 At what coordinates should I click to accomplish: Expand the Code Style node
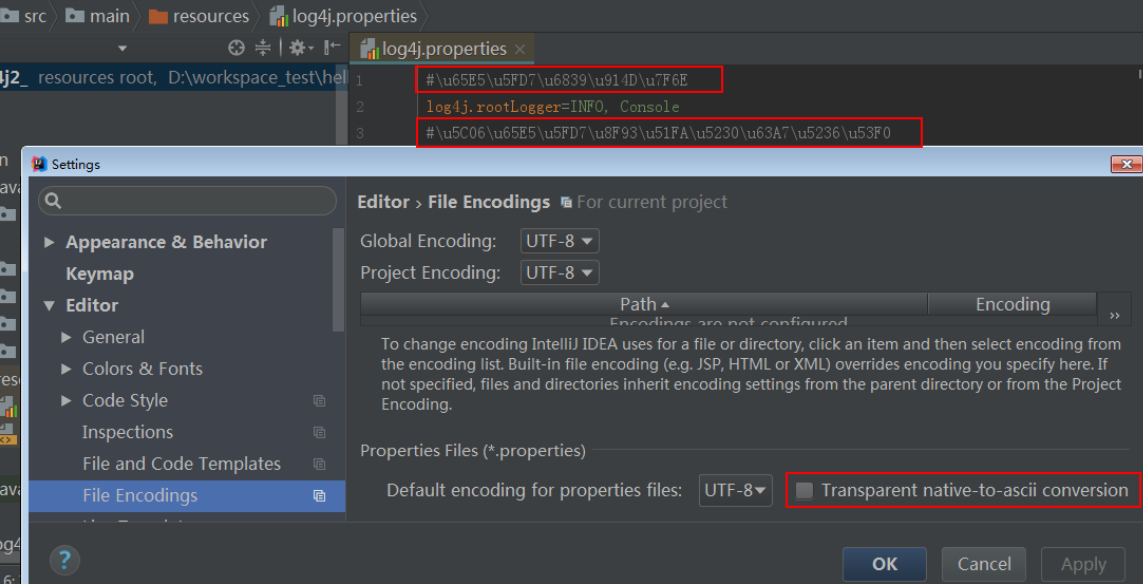click(x=66, y=400)
